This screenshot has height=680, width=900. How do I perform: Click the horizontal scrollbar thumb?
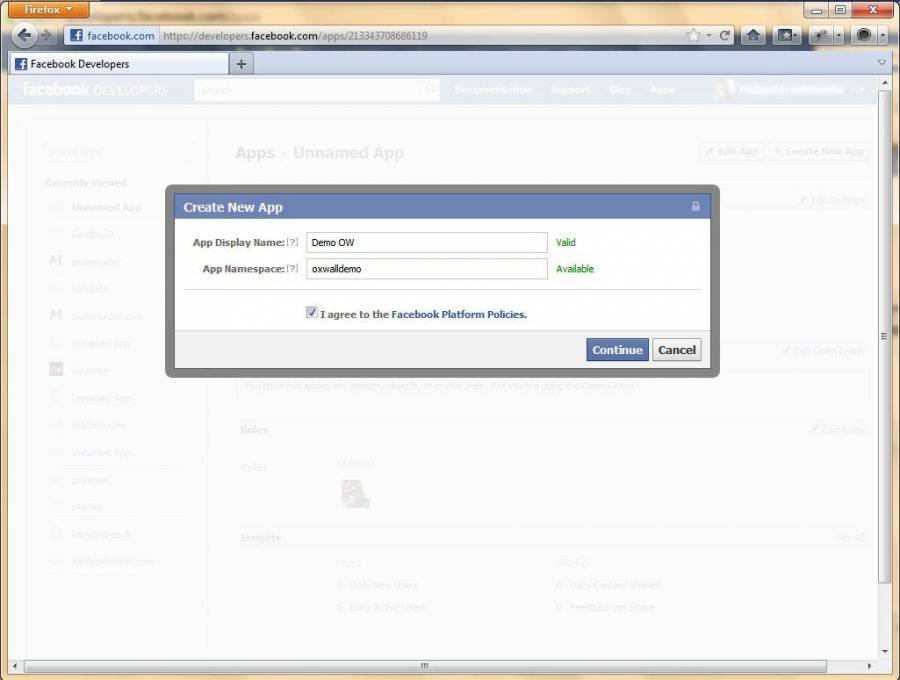pyautogui.click(x=425, y=666)
